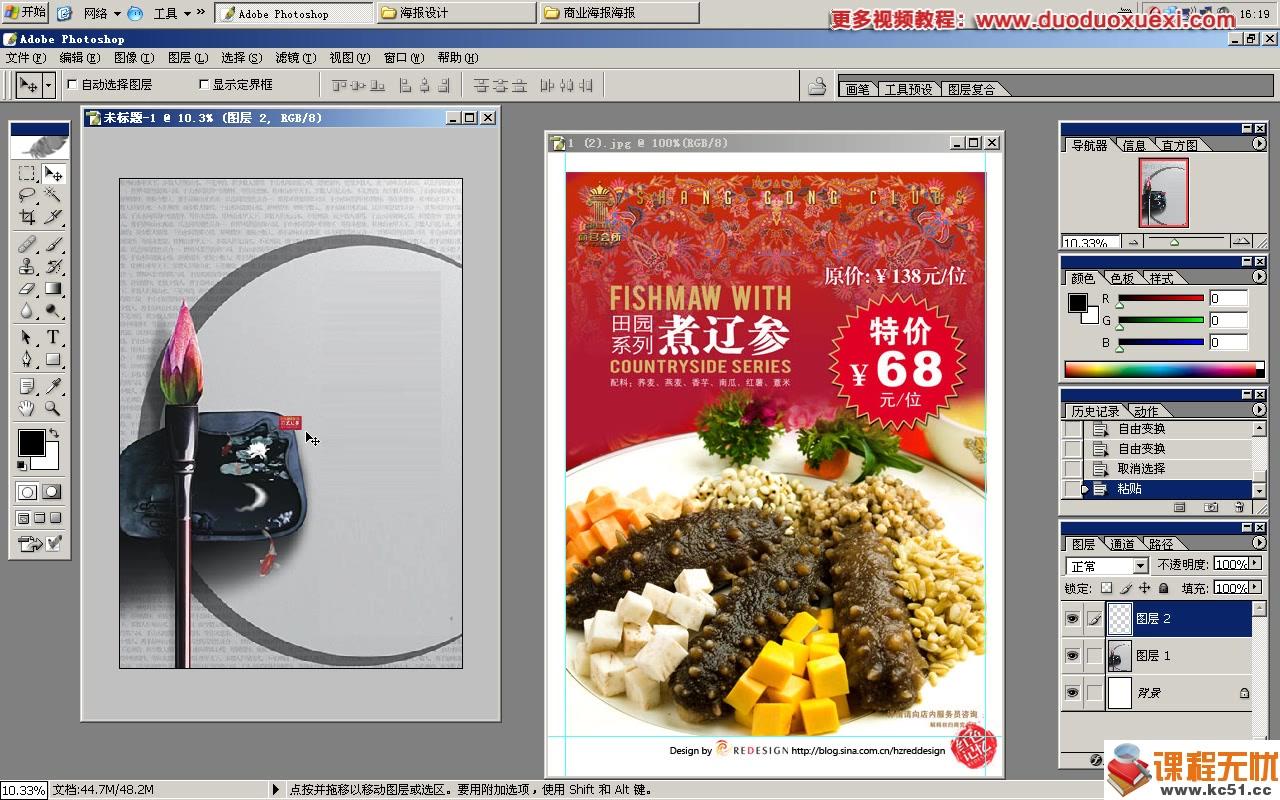
Task: Select the Eraser tool
Action: pyautogui.click(x=27, y=288)
